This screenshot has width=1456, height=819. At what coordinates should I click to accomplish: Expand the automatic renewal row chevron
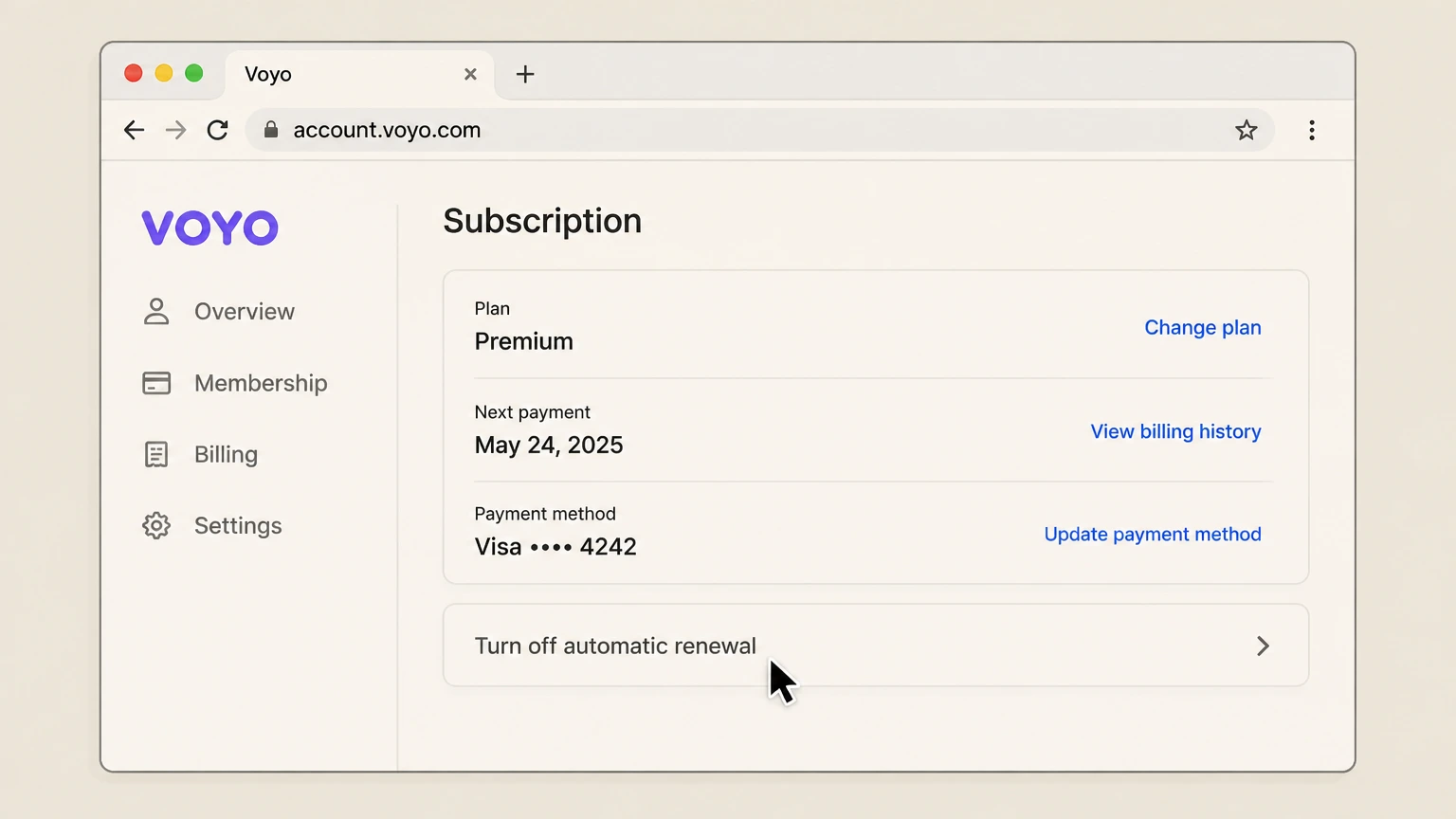(x=1263, y=646)
